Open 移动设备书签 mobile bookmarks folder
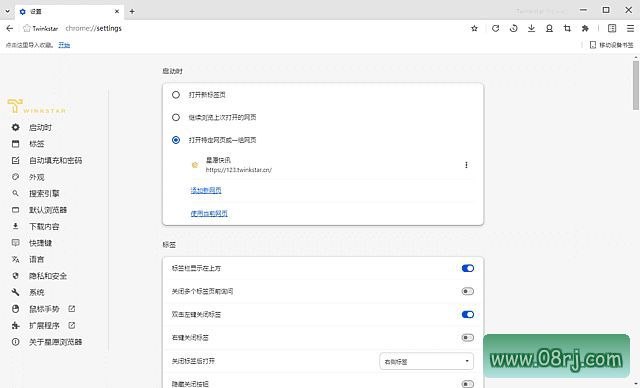This screenshot has width=640, height=388. (612, 45)
